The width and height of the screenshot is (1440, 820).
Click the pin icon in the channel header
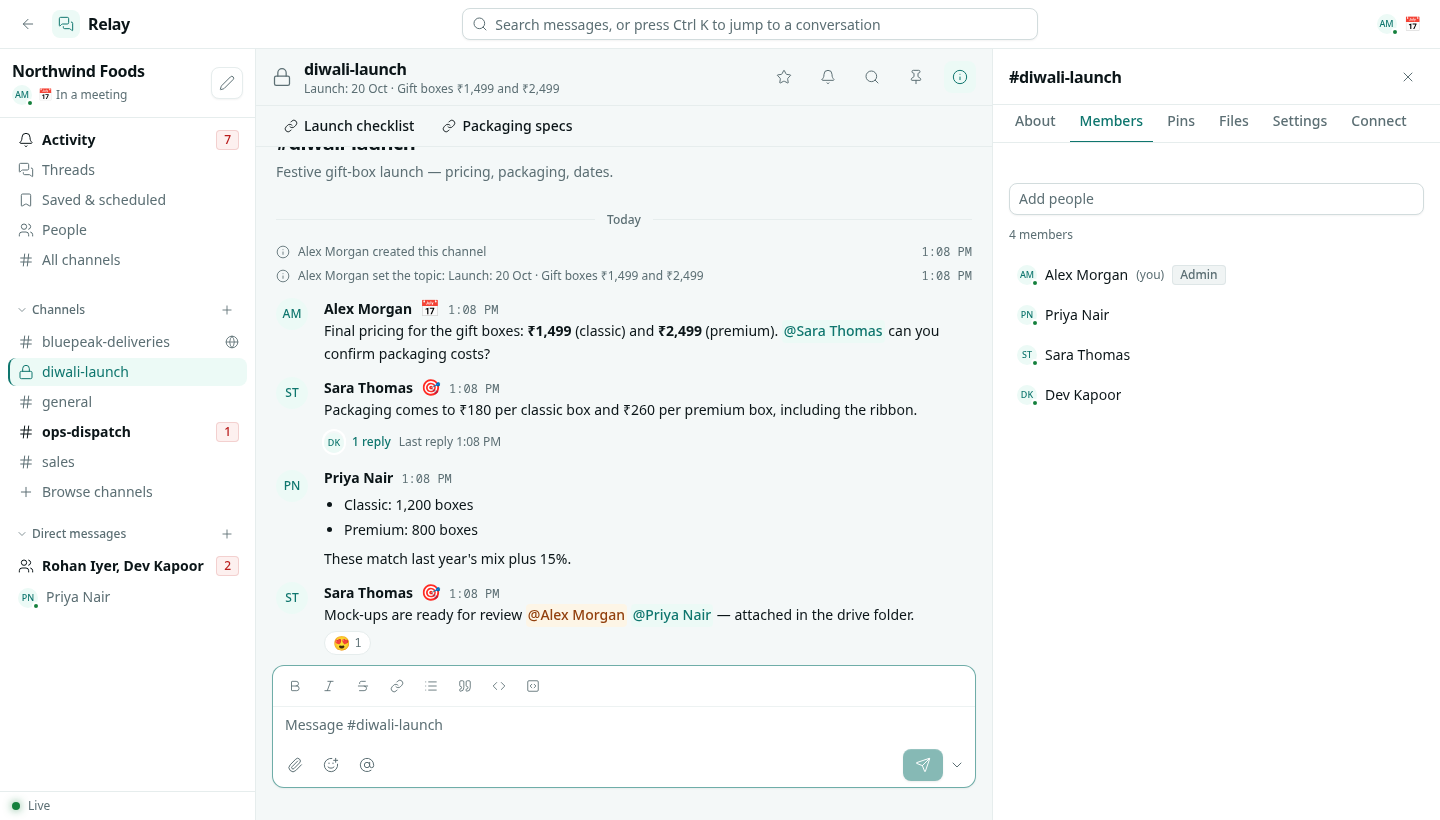[x=916, y=77]
